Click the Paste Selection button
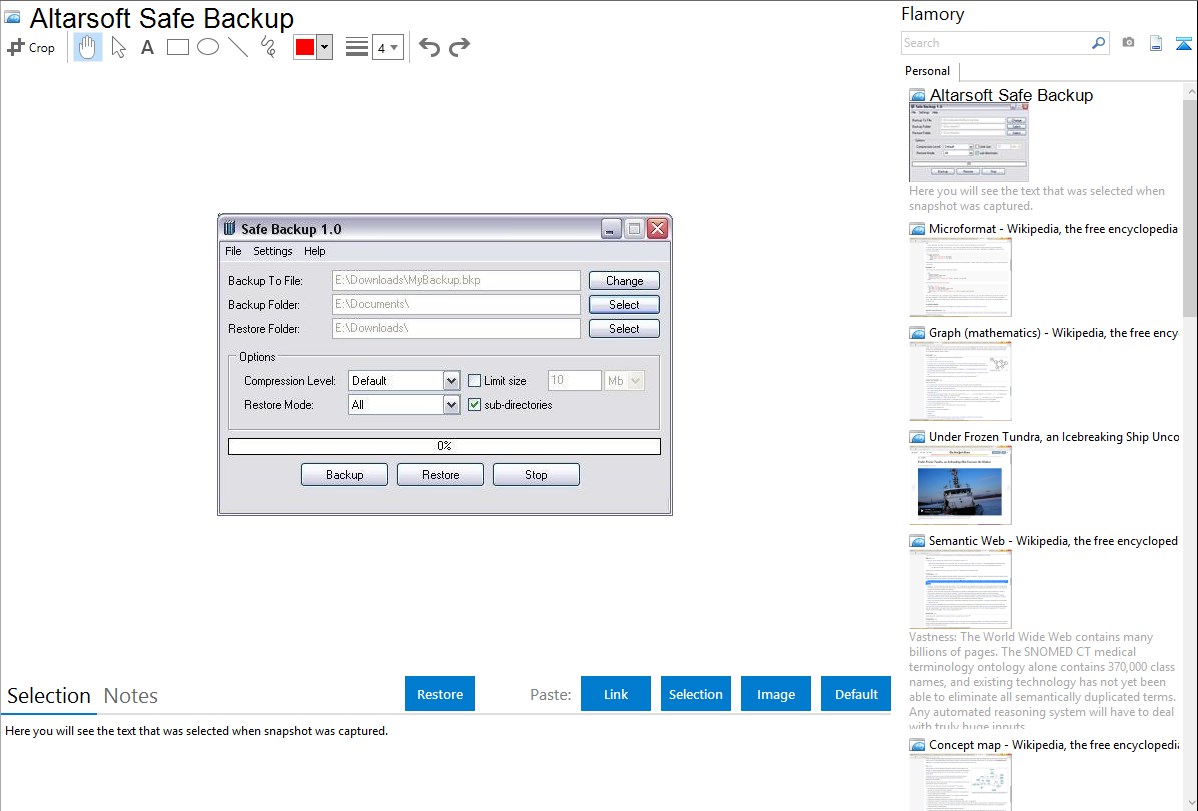 click(696, 694)
